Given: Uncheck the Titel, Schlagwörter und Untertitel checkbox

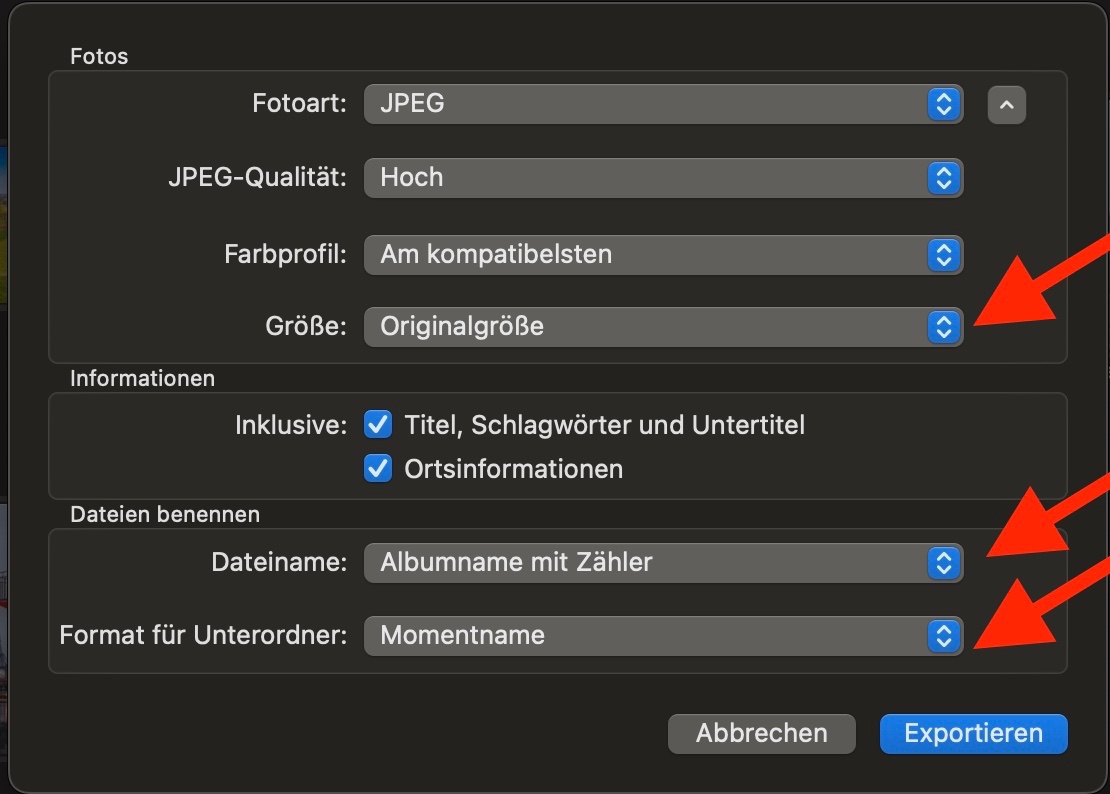Looking at the screenshot, I should point(378,425).
